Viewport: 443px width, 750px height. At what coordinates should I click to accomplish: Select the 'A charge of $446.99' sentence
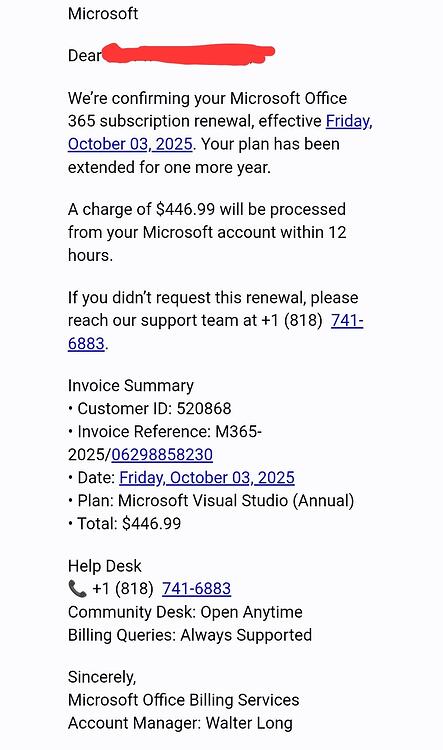(207, 232)
